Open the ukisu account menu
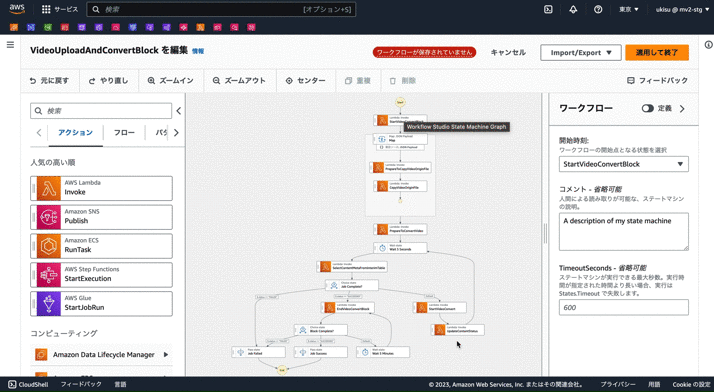Screen dimensions: 715x392 point(682,9)
